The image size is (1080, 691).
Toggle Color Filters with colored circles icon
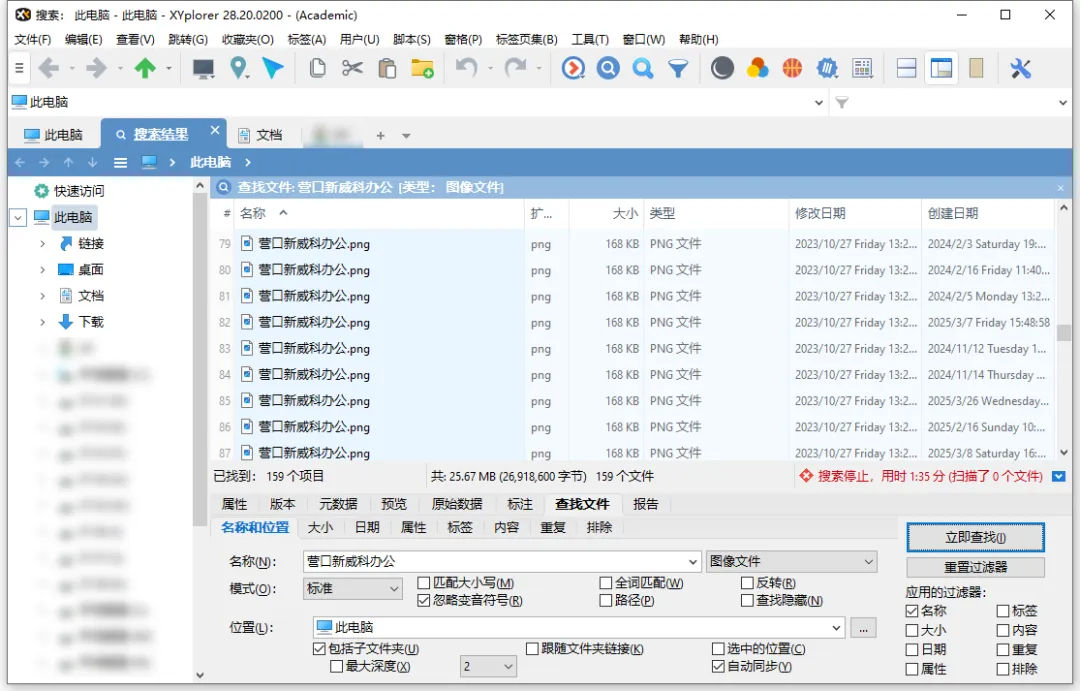pos(757,68)
